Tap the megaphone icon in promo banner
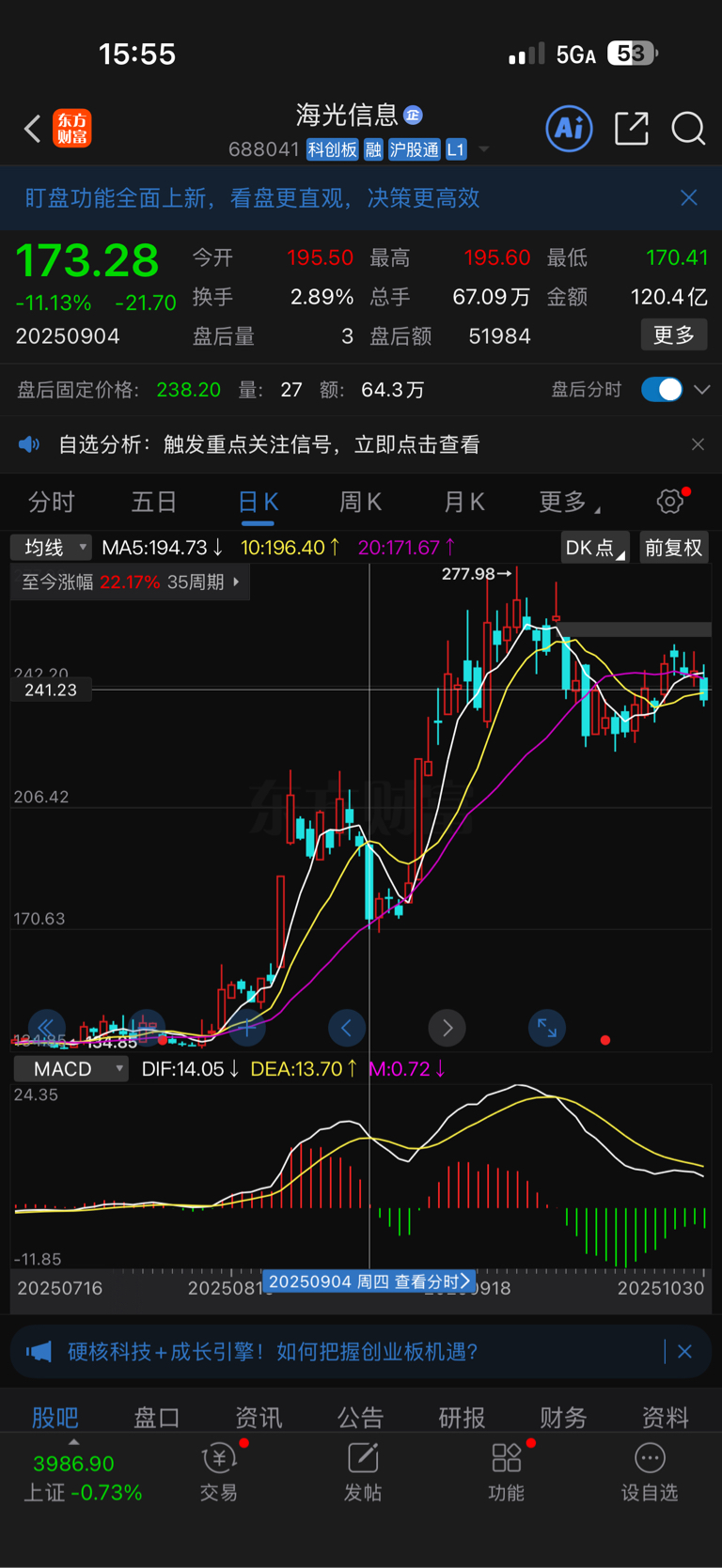Screen dimensions: 722x1568 click(x=39, y=1352)
